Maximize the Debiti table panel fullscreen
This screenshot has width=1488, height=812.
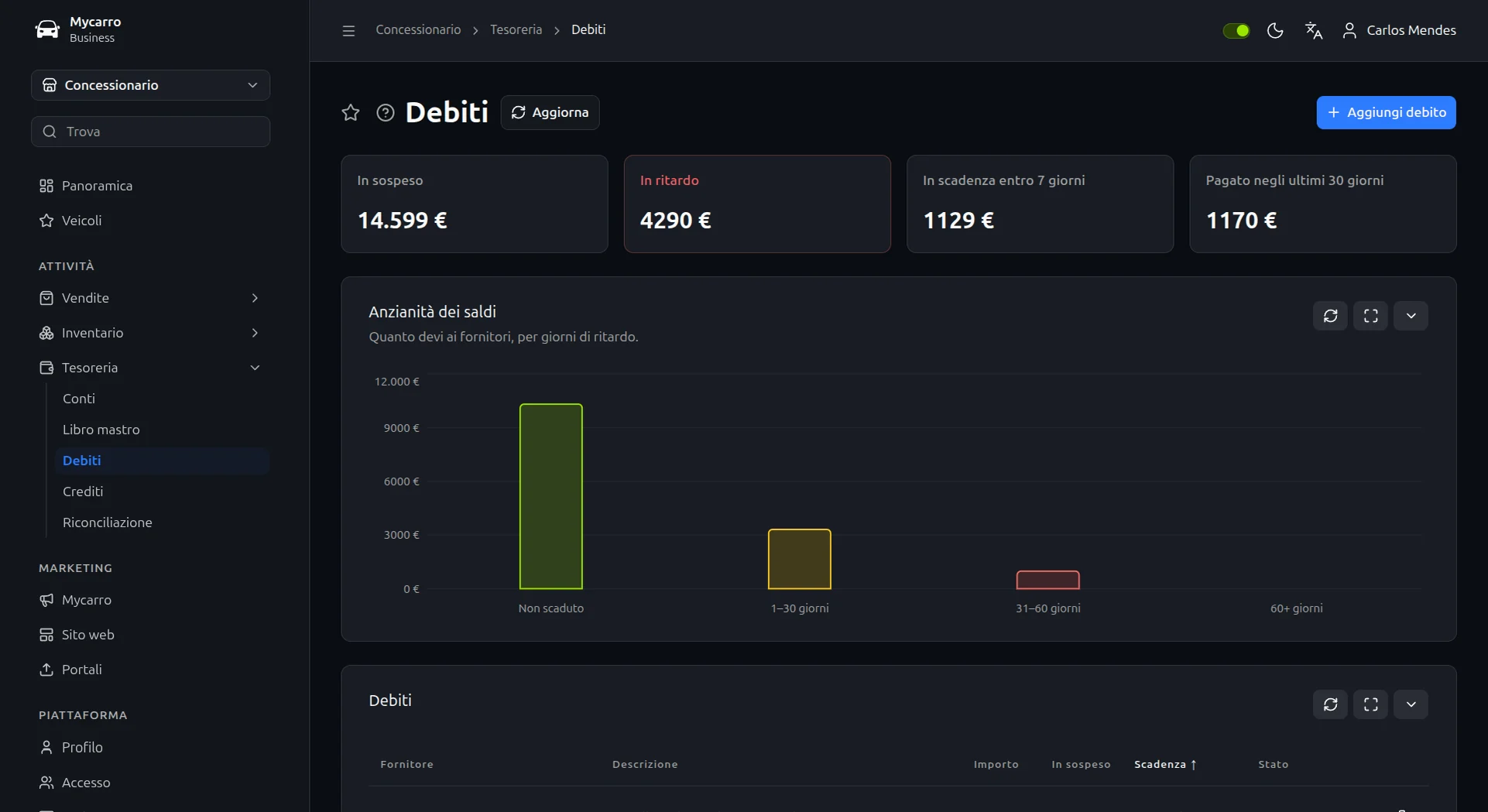[x=1371, y=704]
